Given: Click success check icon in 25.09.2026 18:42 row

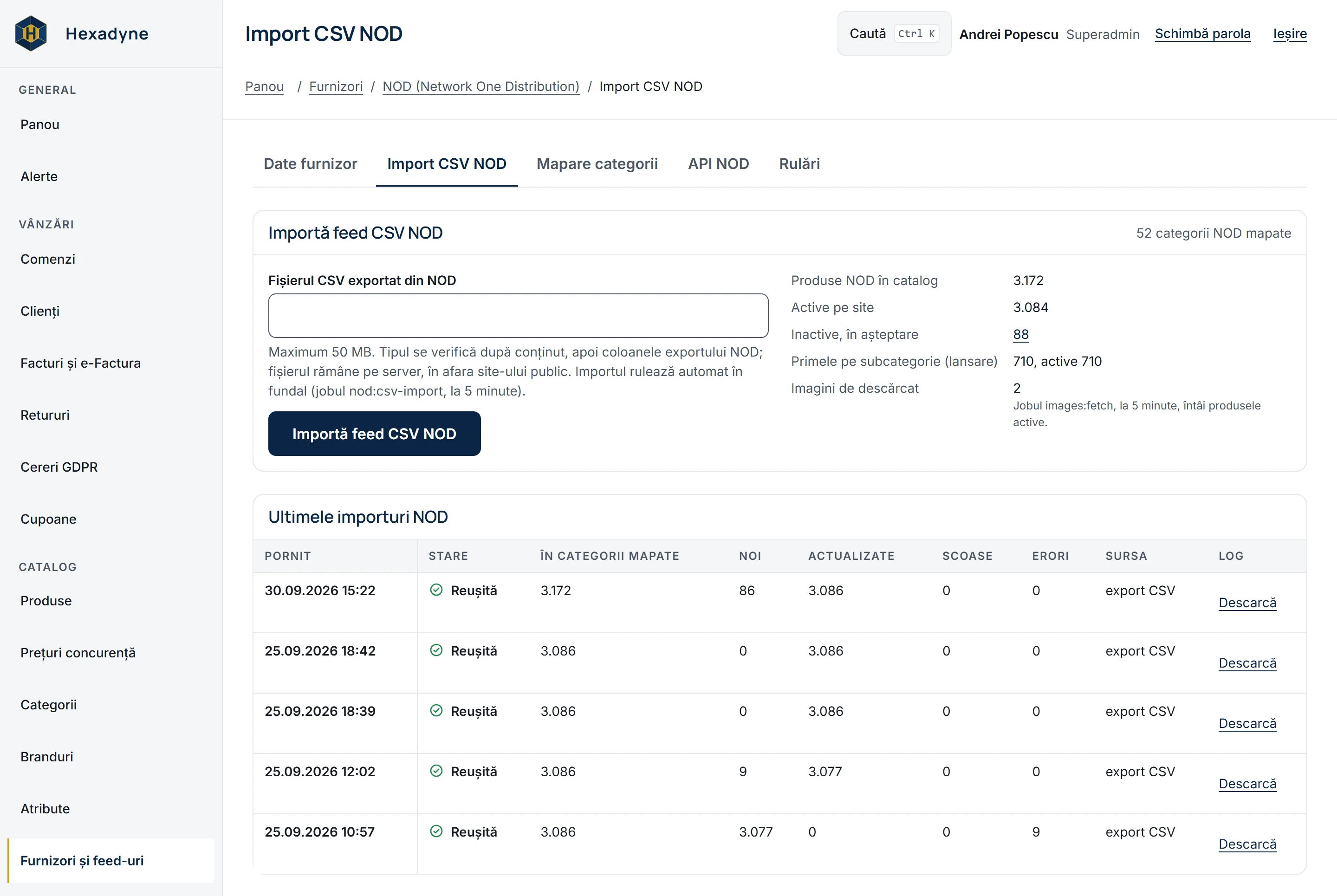Looking at the screenshot, I should click(x=436, y=650).
